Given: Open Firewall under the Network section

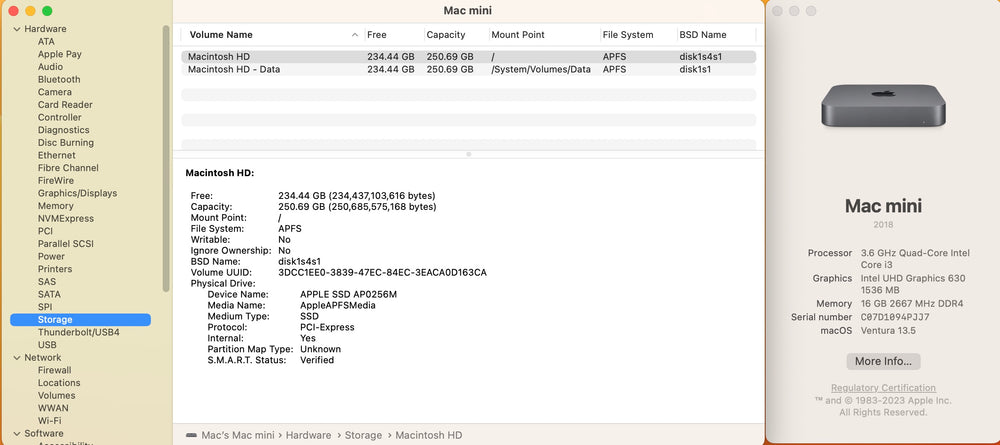Looking at the screenshot, I should [55, 370].
